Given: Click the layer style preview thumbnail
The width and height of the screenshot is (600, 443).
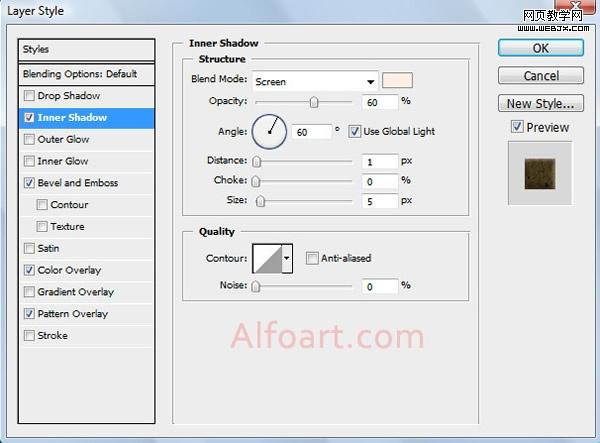Looking at the screenshot, I should tap(540, 173).
